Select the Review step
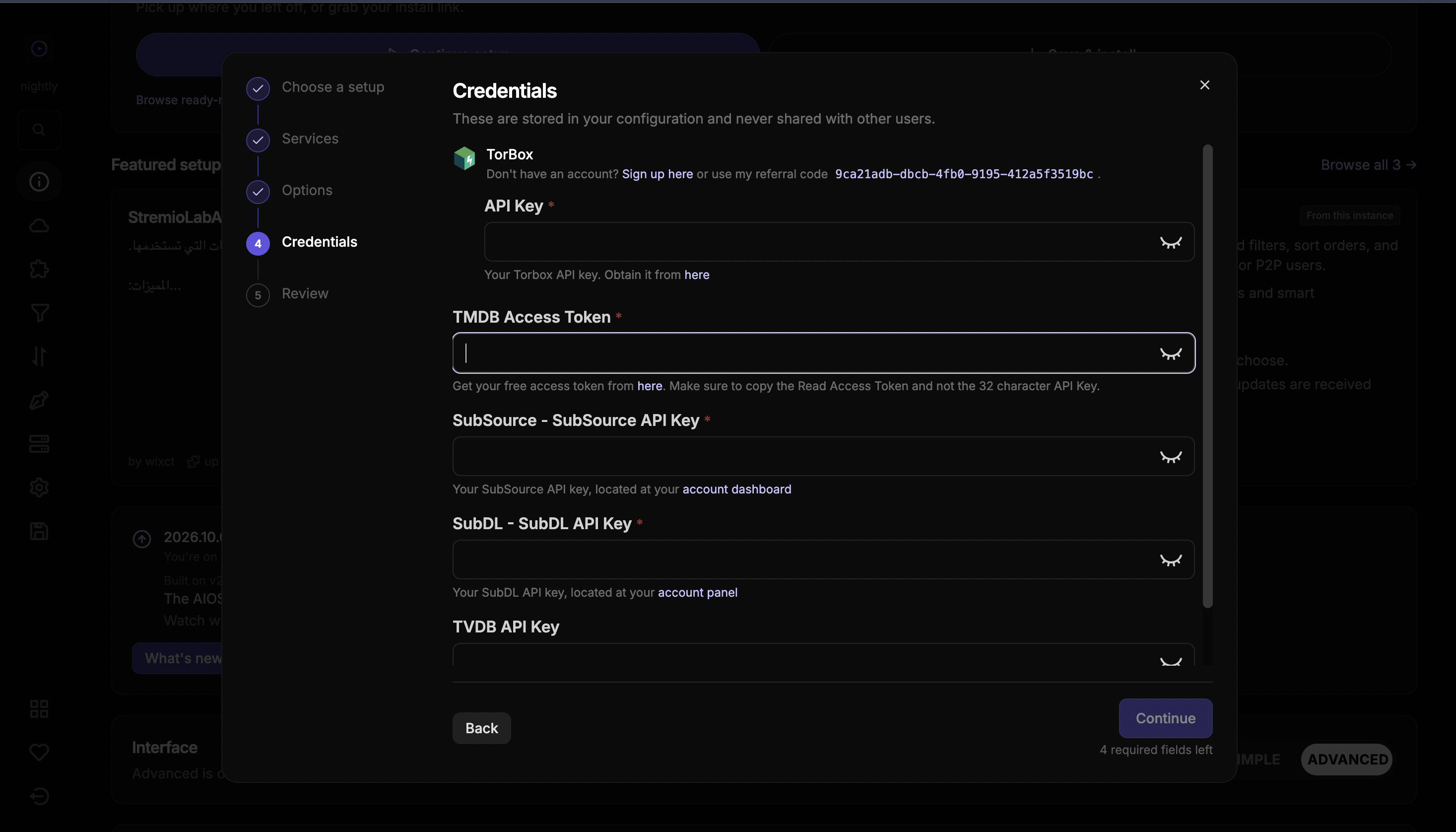This screenshot has height=832, width=1456. (x=287, y=294)
